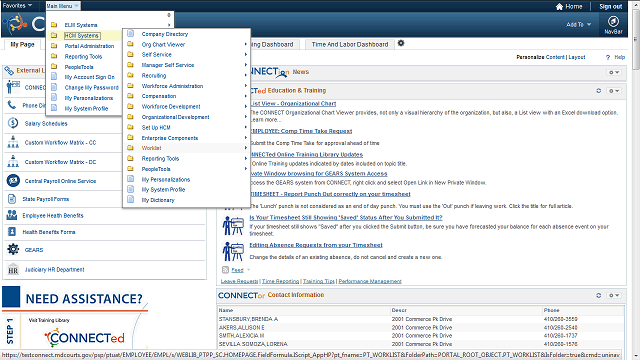Click the Sign out link
640x360 pixels.
611,7
